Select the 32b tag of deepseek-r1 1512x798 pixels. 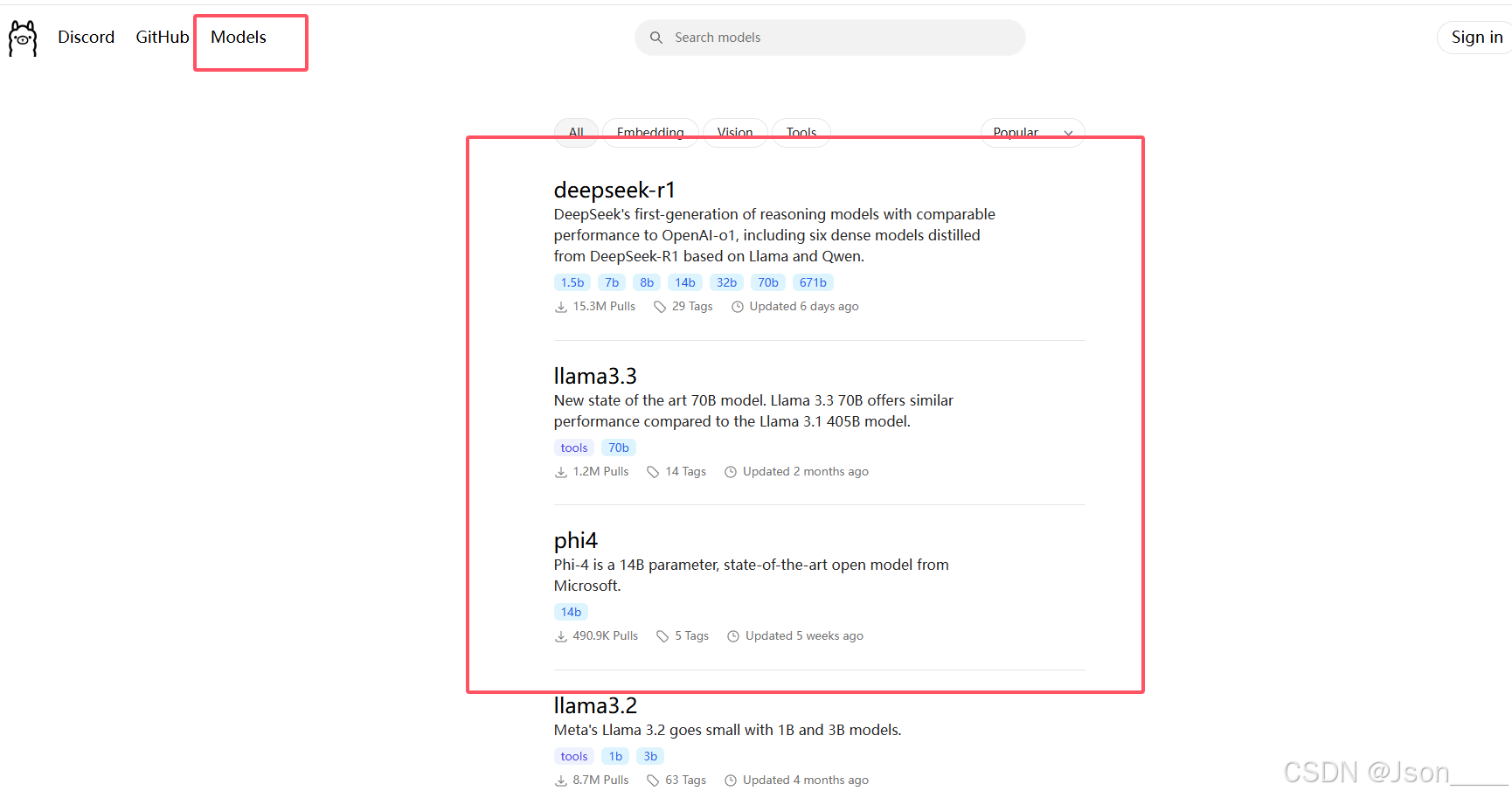coord(726,282)
